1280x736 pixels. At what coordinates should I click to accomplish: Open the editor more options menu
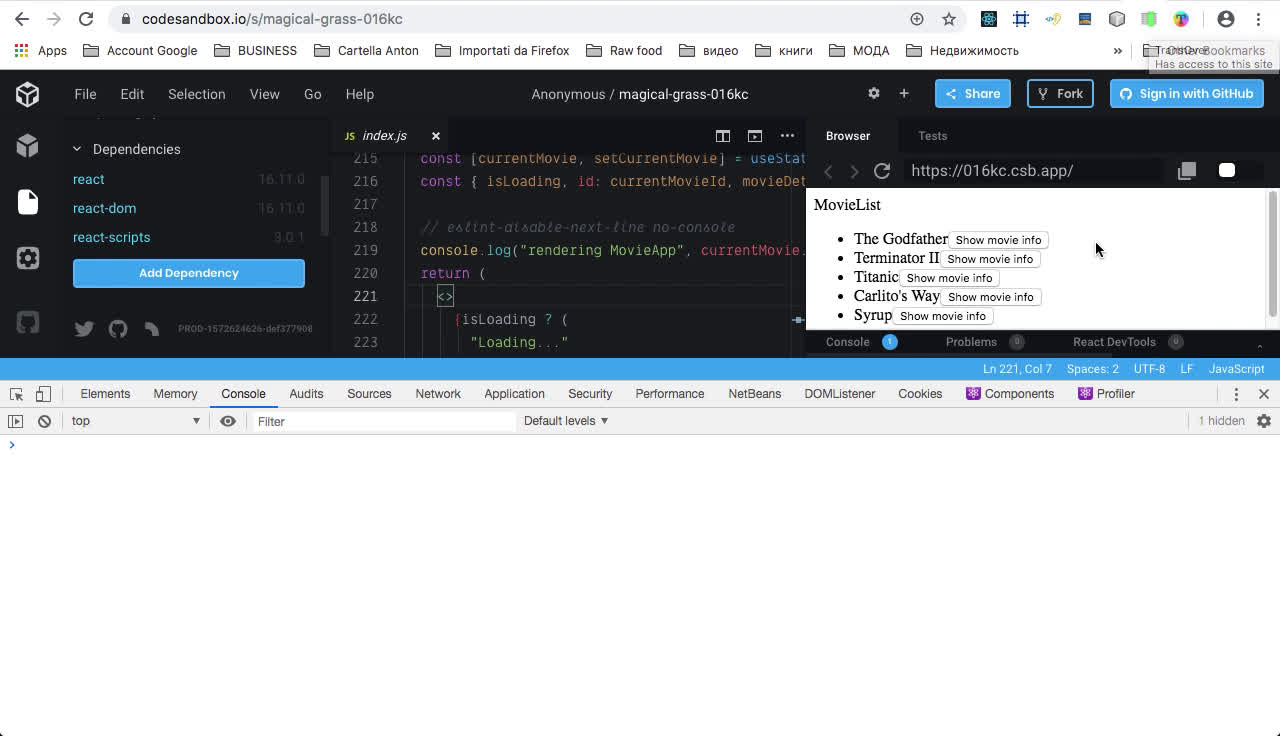(x=788, y=136)
